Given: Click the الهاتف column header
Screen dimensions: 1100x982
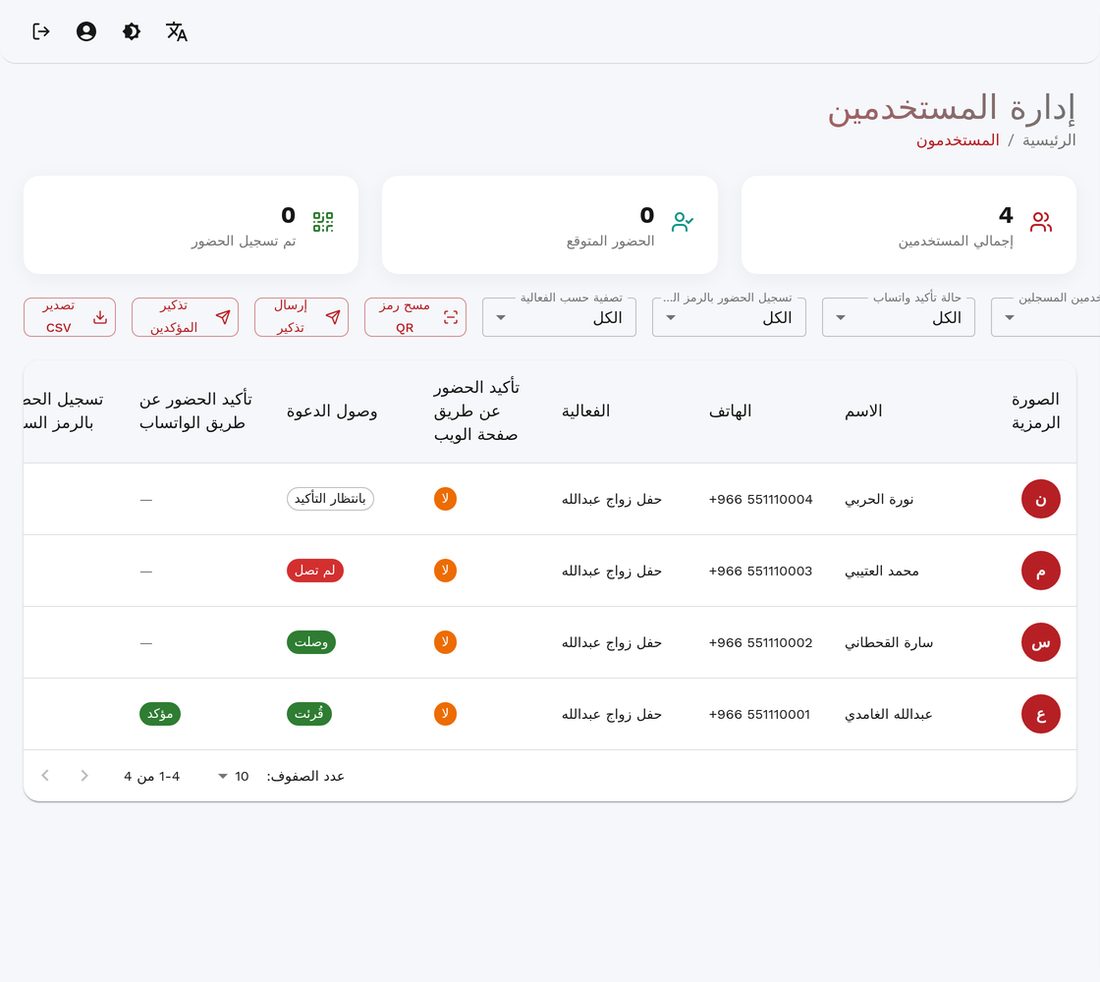Looking at the screenshot, I should (x=730, y=411).
